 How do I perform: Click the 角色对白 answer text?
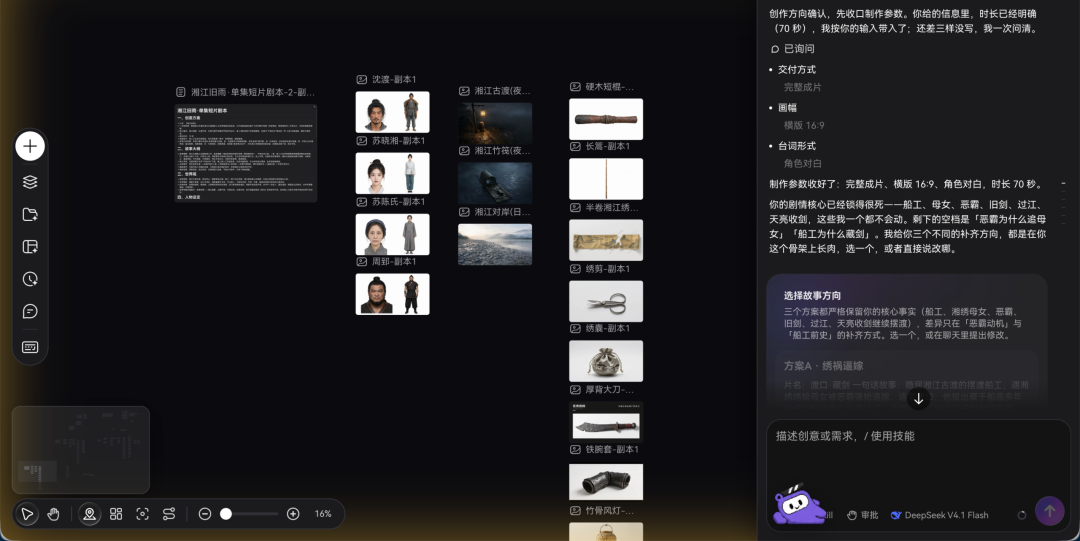[802, 164]
